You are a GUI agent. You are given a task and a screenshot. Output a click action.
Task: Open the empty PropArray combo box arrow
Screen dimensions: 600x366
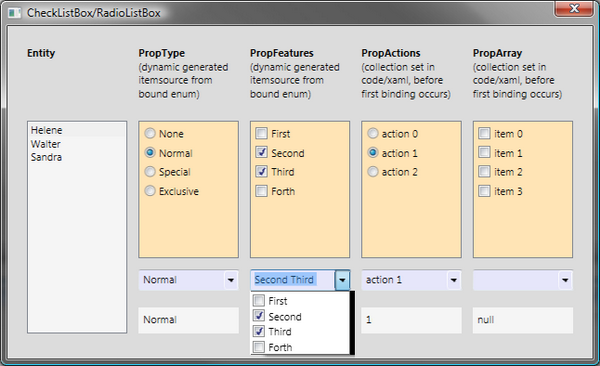565,280
